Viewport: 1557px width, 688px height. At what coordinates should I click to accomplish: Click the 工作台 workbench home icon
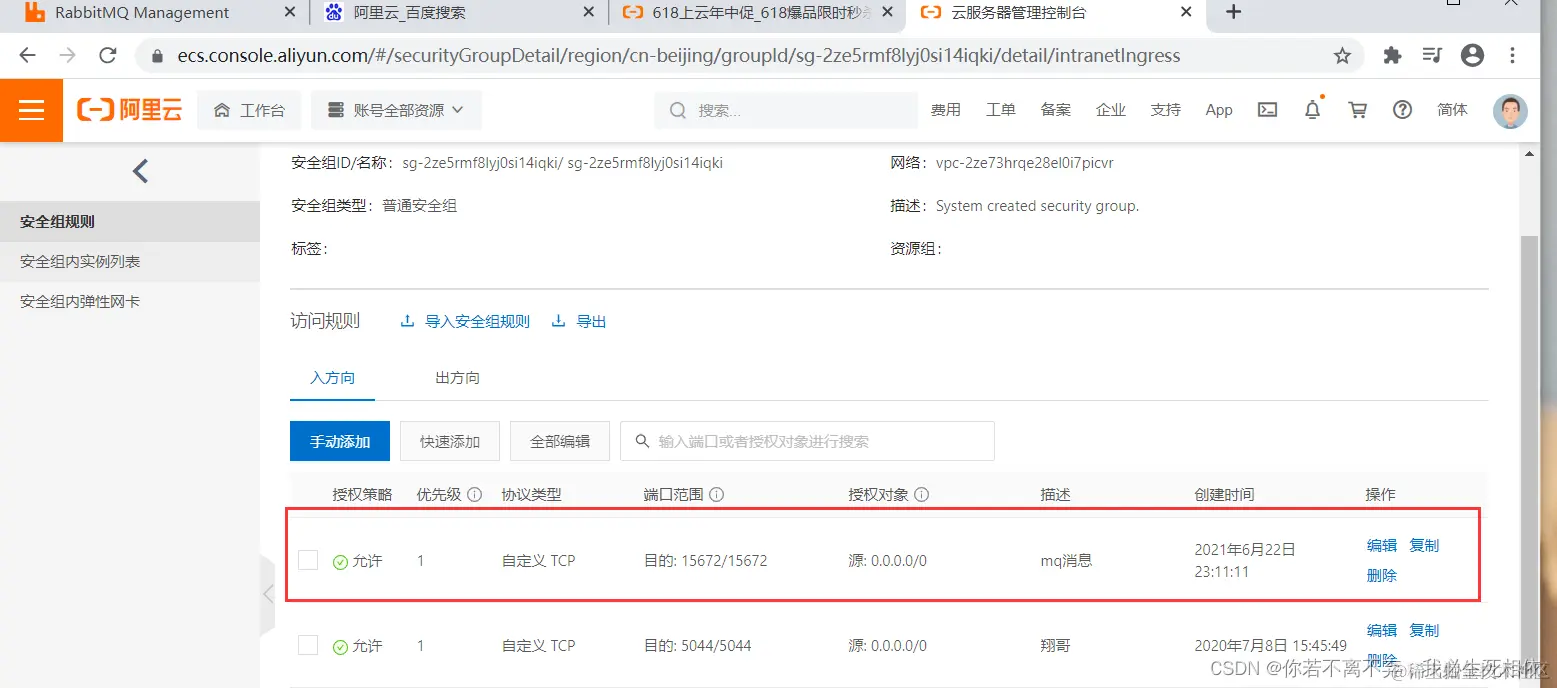pos(222,110)
